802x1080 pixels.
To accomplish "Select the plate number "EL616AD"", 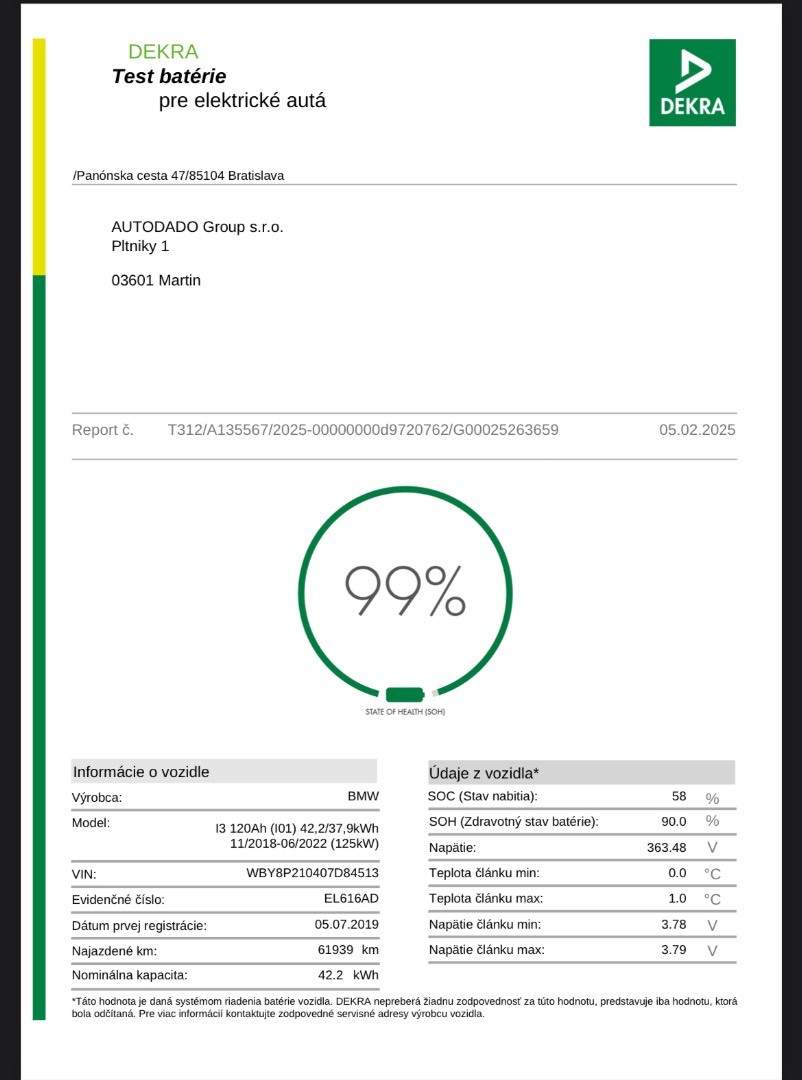I will pos(351,898).
